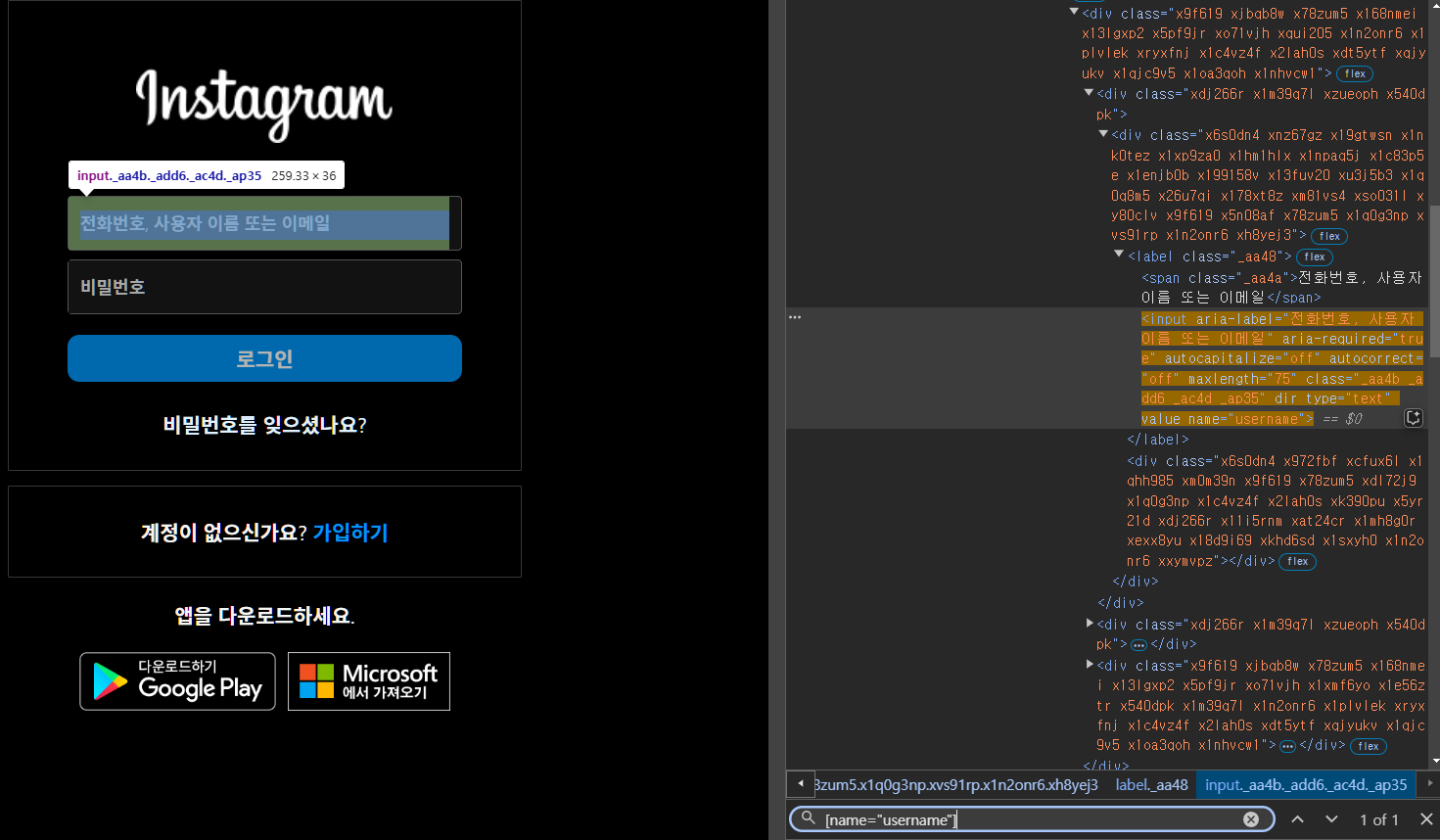This screenshot has width=1440, height=840.
Task: Open the three-dots menu beside selected input node
Action: [x=796, y=318]
